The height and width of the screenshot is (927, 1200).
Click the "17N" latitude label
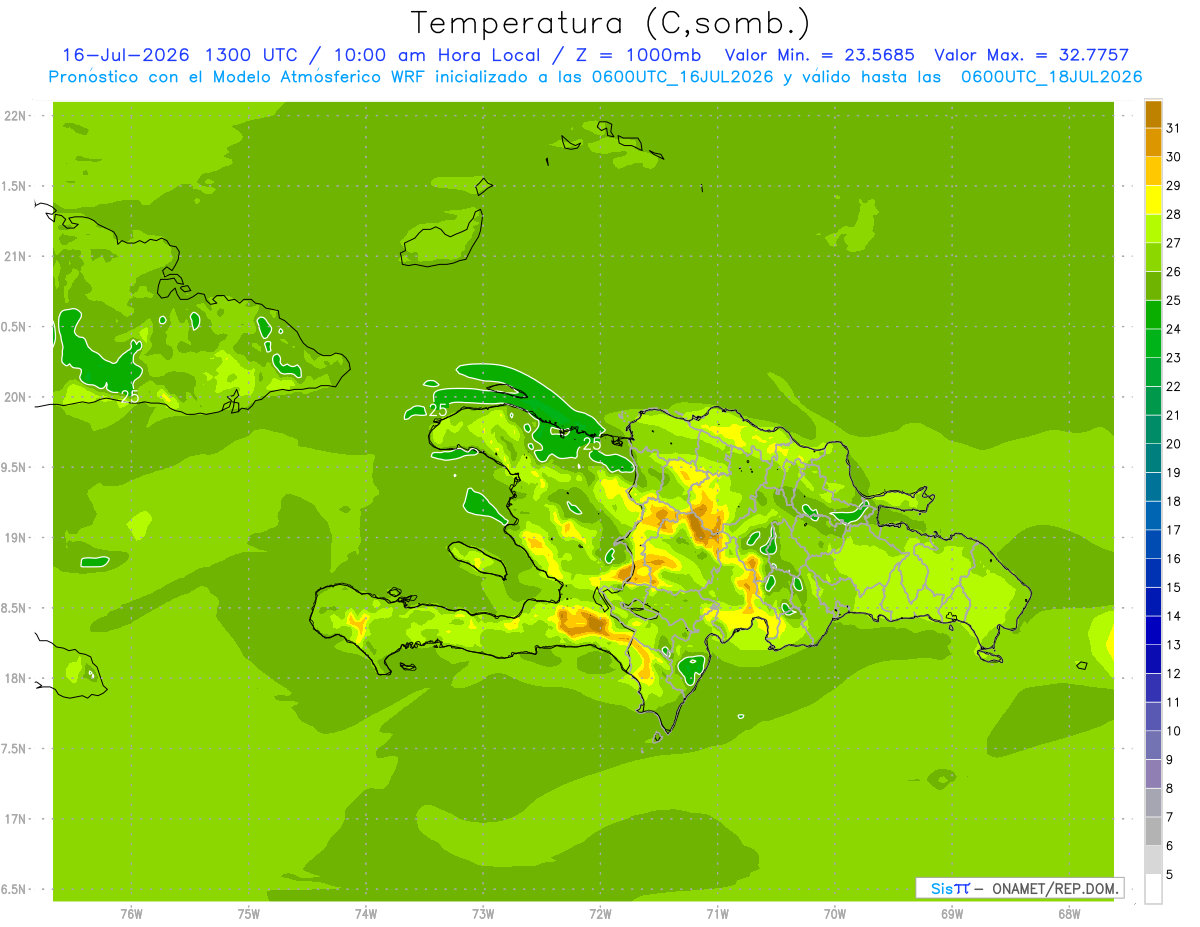pyautogui.click(x=16, y=819)
